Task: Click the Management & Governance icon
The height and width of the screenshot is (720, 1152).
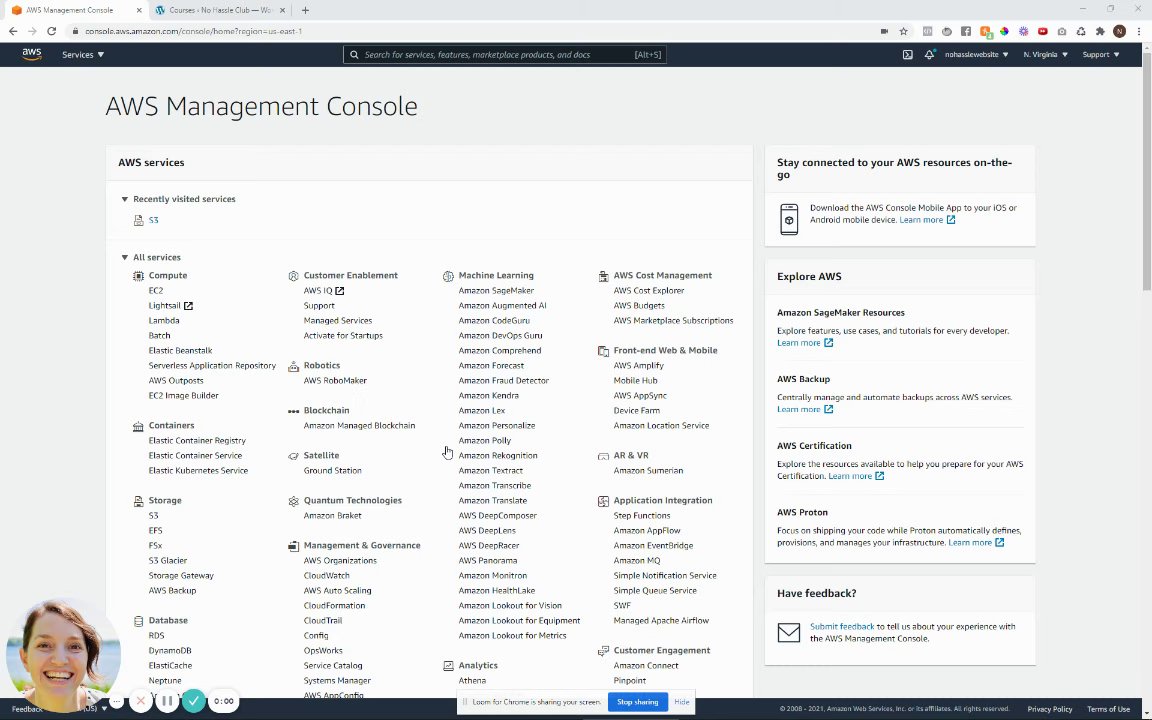Action: pos(293,545)
